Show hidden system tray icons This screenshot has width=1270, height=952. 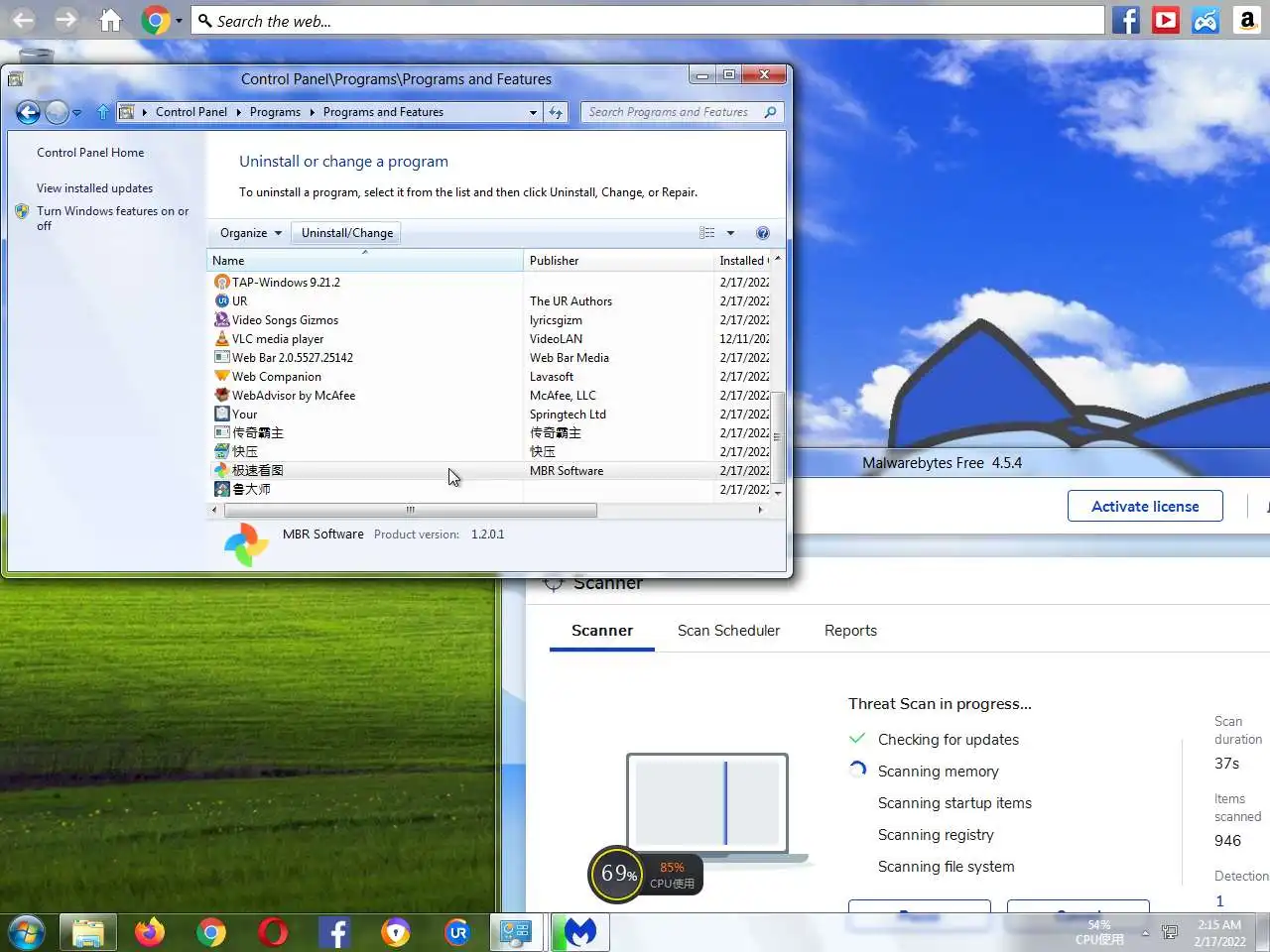point(1145,933)
